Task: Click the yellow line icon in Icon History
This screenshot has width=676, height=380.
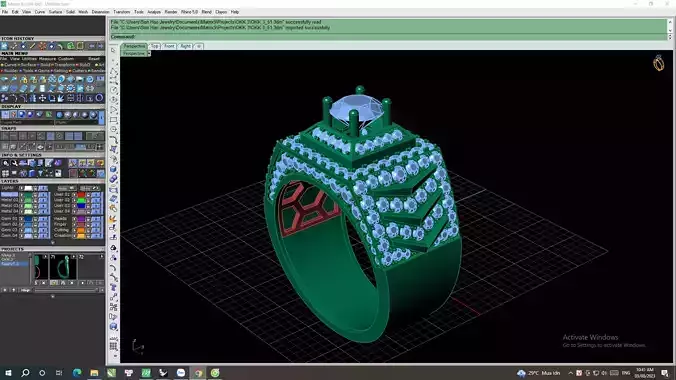Action: click(x=32, y=46)
